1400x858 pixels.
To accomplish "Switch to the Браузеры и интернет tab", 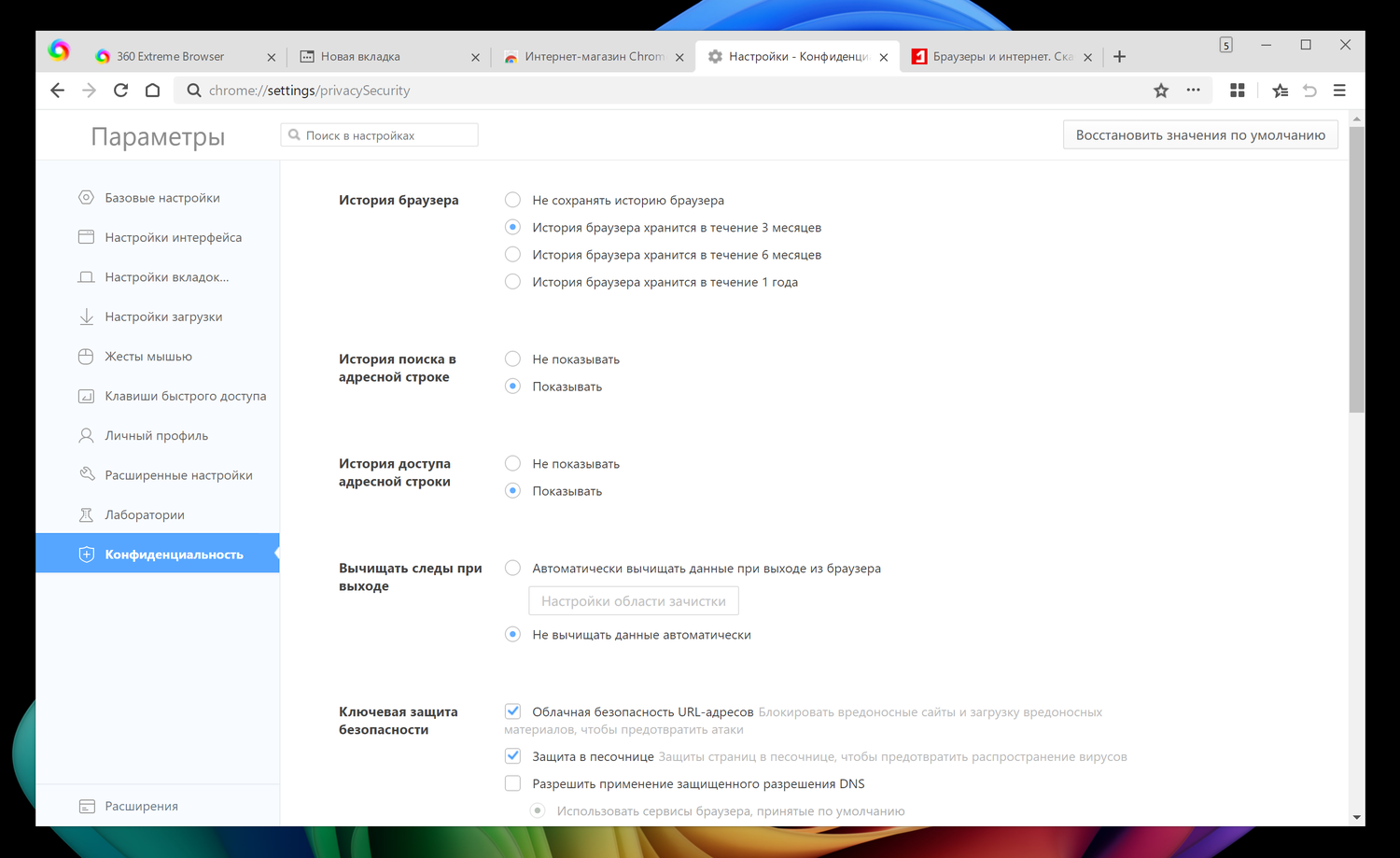I will pyautogui.click(x=1002, y=57).
